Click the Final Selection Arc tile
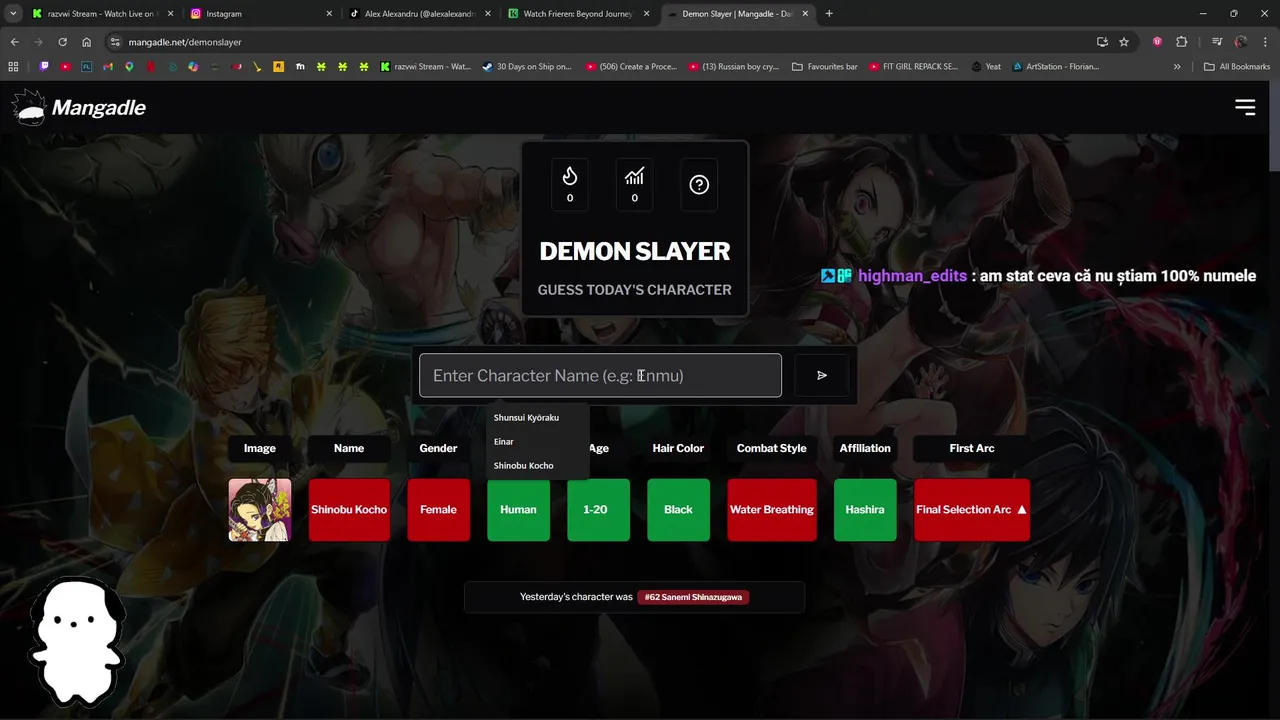The width and height of the screenshot is (1280, 720). [x=972, y=510]
